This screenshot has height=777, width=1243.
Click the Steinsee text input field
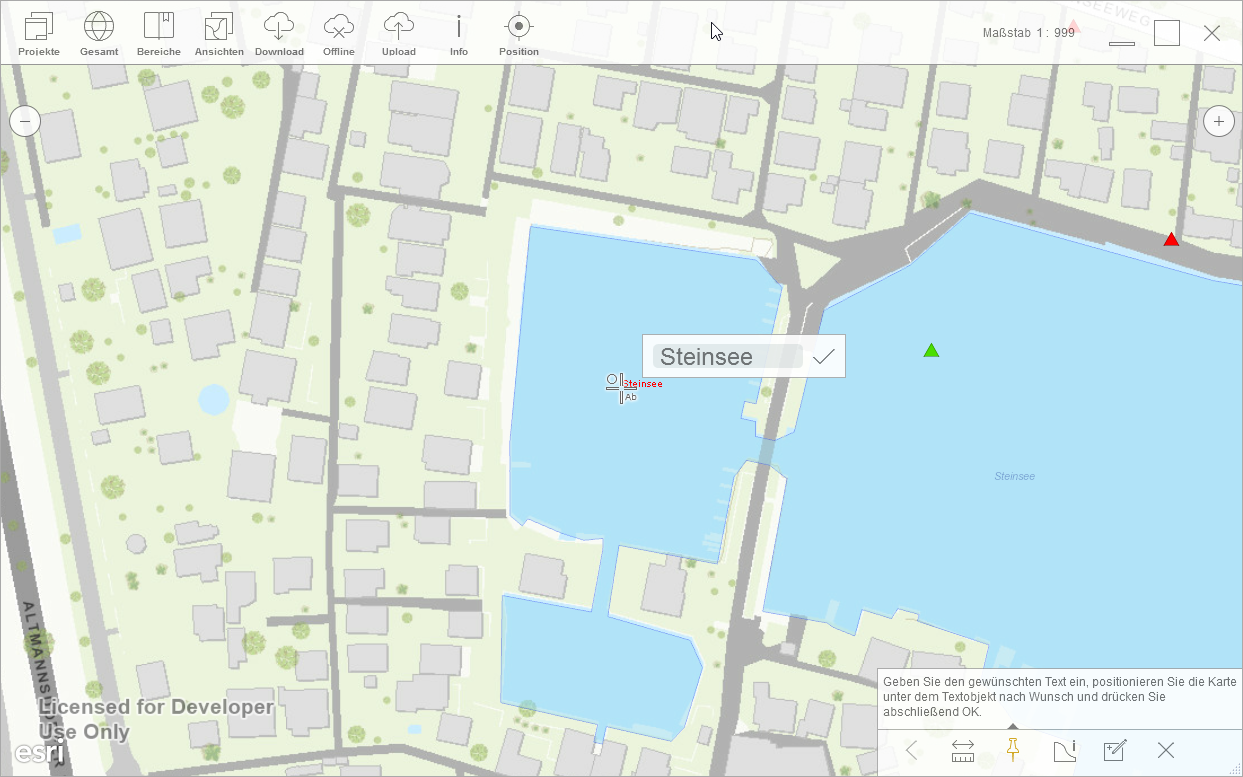(x=727, y=357)
